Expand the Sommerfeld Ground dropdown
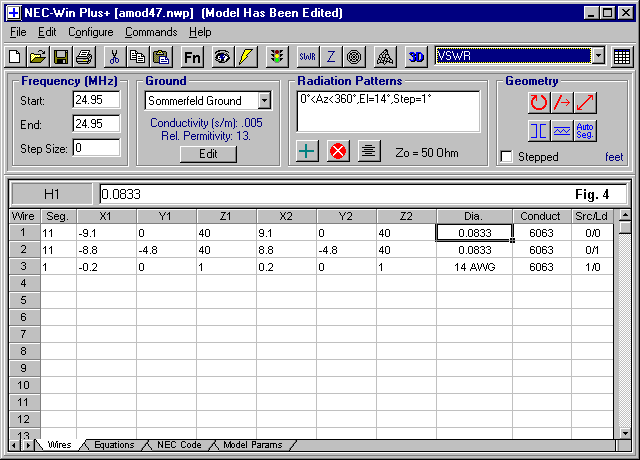The height and width of the screenshot is (460, 640). (264, 101)
